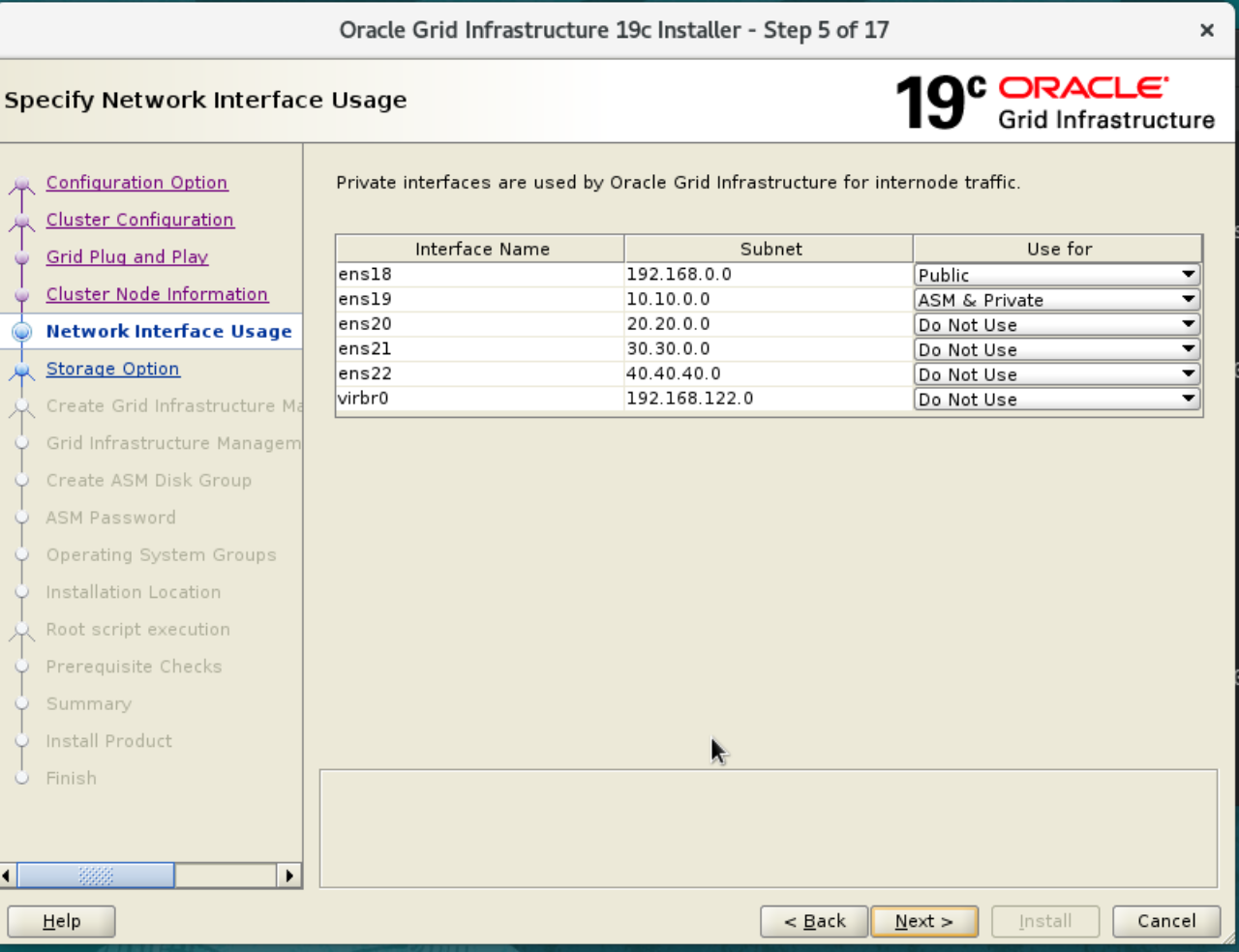Viewport: 1239px width, 952px height.
Task: Select the 40.40.40.0 subnet cell
Action: click(769, 373)
